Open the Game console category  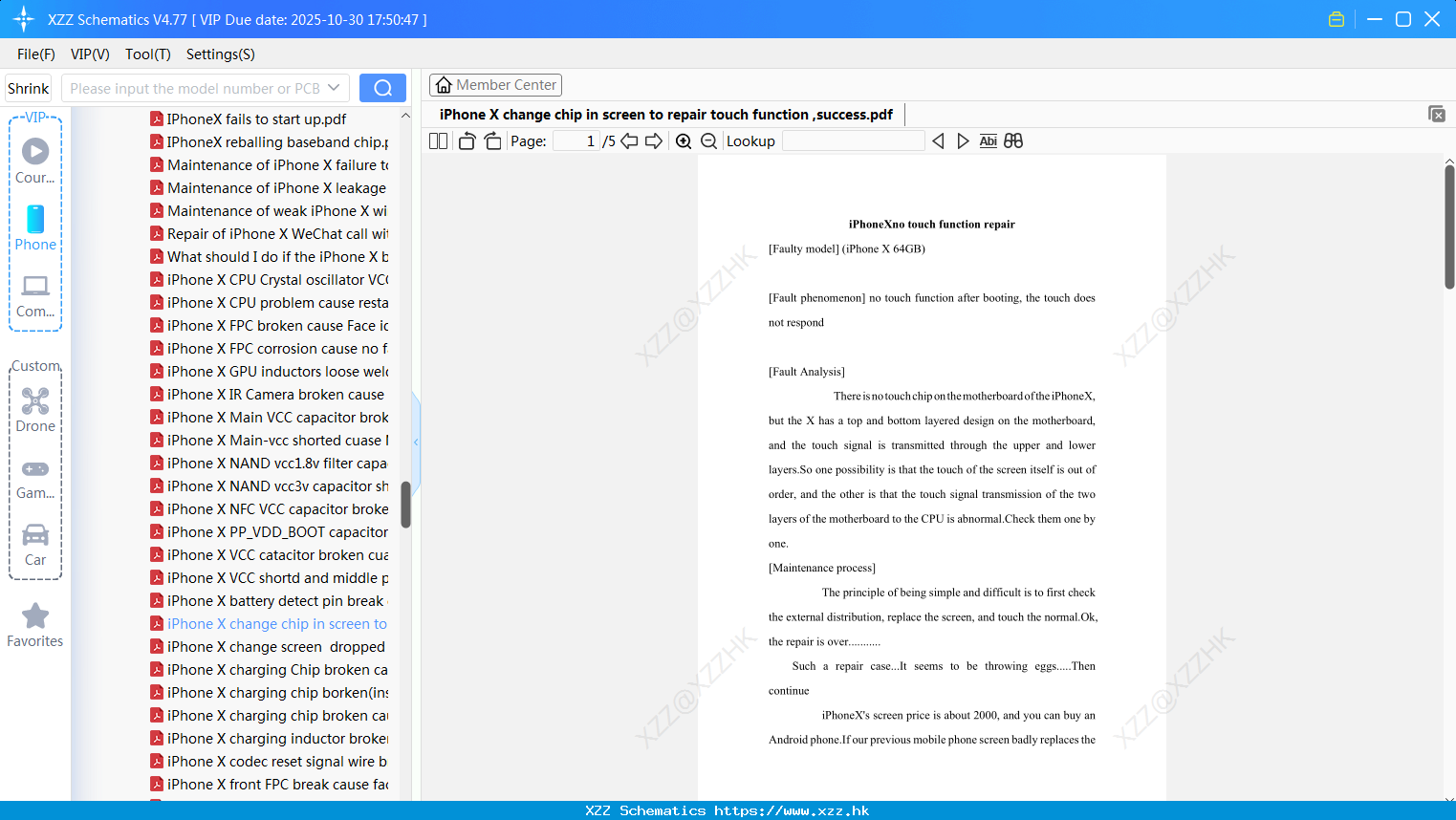pos(35,478)
